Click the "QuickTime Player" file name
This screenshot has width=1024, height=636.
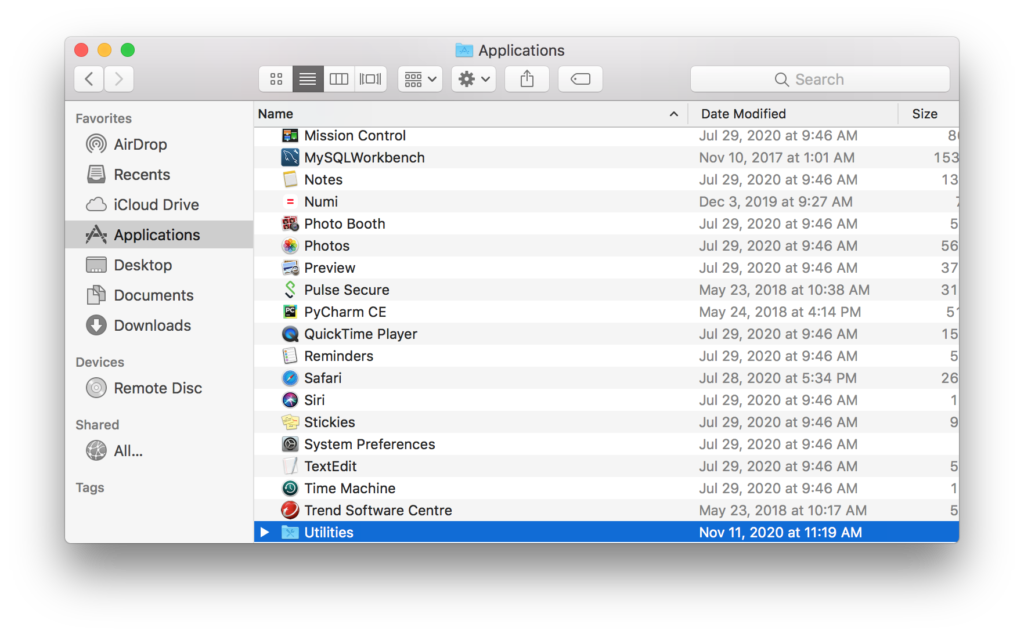(x=360, y=334)
